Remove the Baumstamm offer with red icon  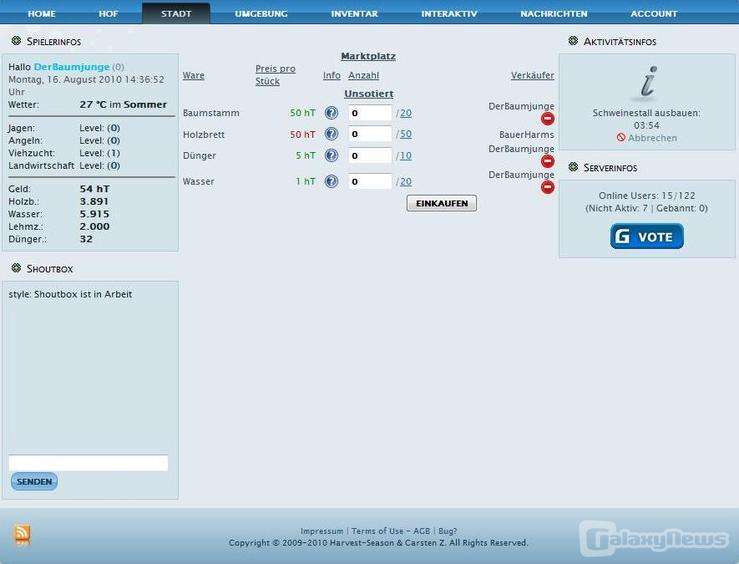547,119
